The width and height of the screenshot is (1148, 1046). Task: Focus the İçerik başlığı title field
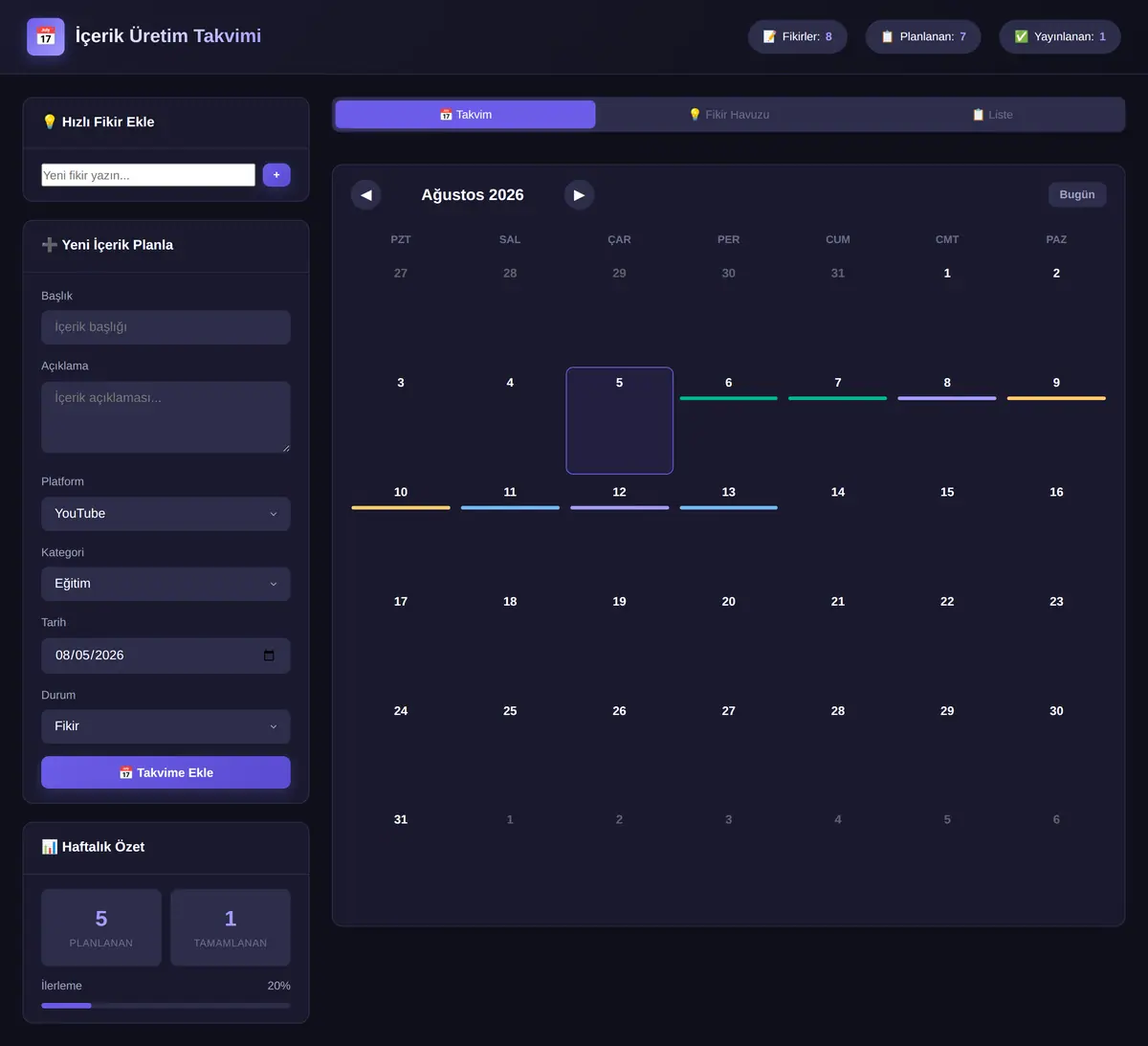point(166,327)
